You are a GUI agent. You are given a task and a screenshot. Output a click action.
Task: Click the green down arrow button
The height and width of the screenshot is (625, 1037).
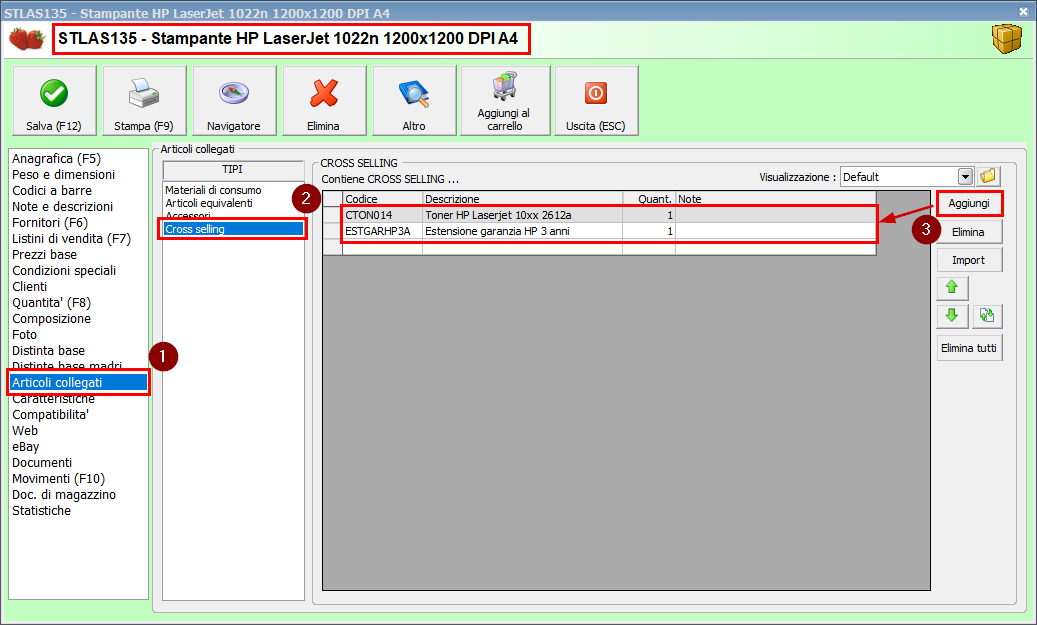click(x=952, y=316)
